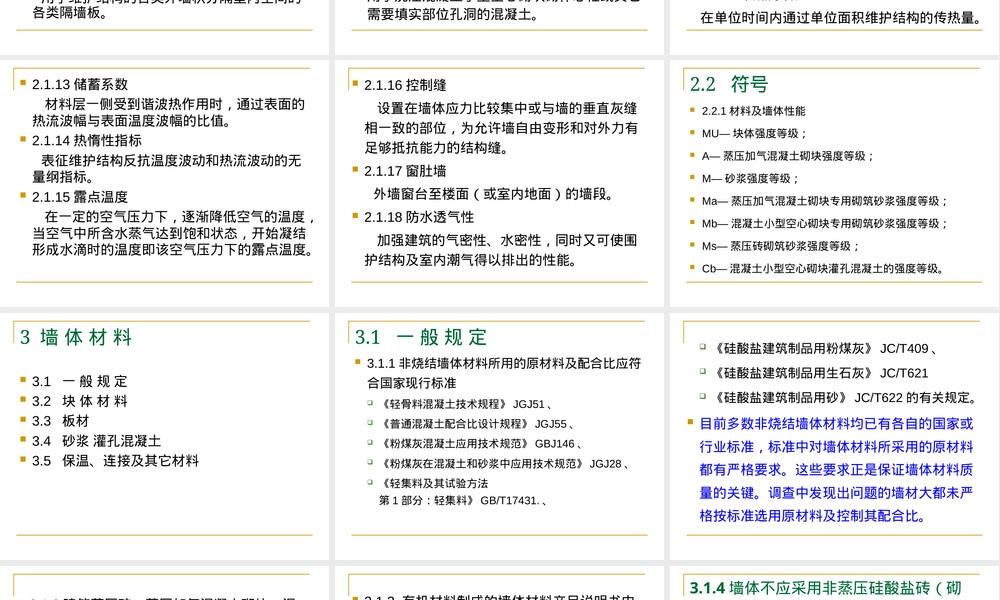
Task: Click the reference 《轻骨料混凝土技术规程》 JGJ51
Action: coord(466,404)
